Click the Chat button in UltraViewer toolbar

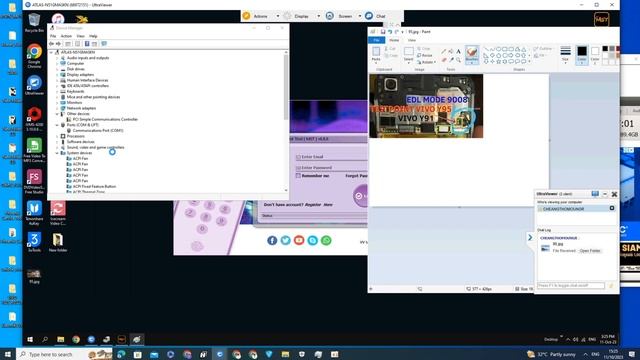pyautogui.click(x=376, y=16)
